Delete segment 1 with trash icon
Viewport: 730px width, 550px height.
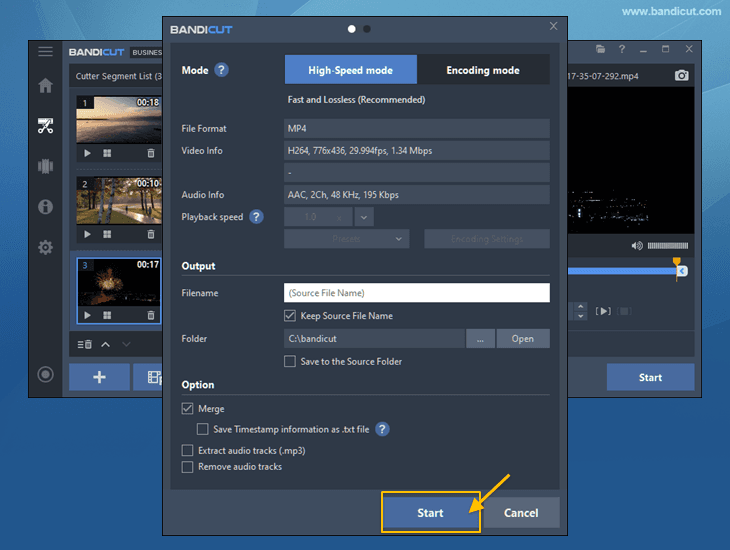151,153
